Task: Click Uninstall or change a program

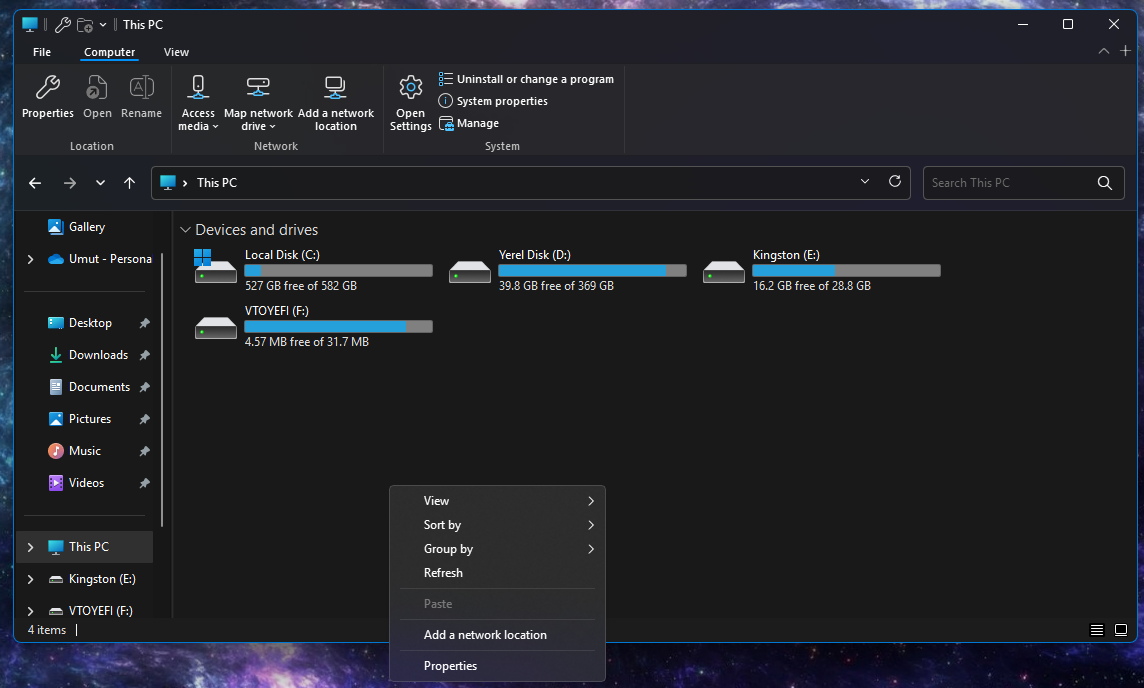Action: pos(526,79)
